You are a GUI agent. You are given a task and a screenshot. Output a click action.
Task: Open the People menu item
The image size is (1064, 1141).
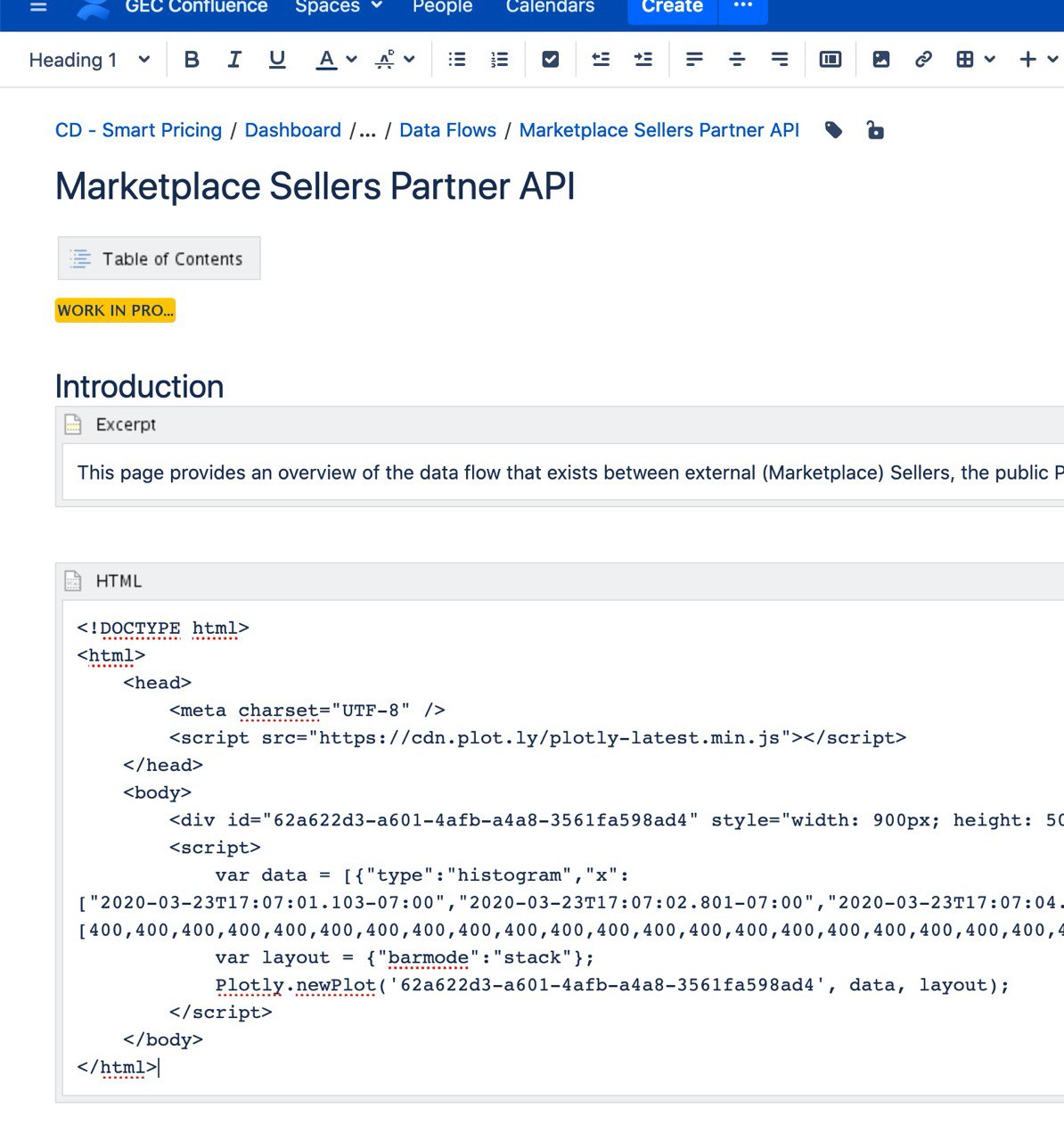(x=442, y=7)
